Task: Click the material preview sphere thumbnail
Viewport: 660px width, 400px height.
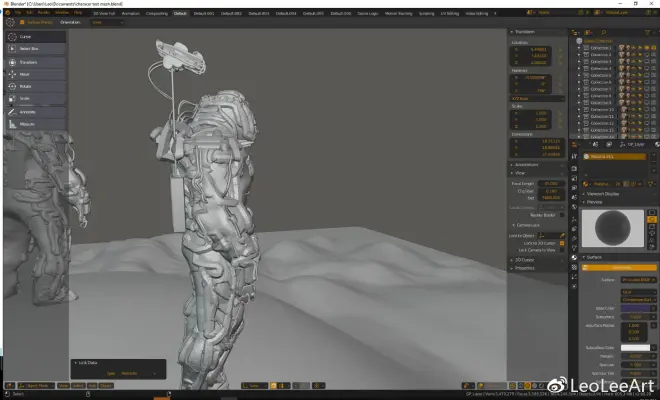Action: pyautogui.click(x=613, y=228)
